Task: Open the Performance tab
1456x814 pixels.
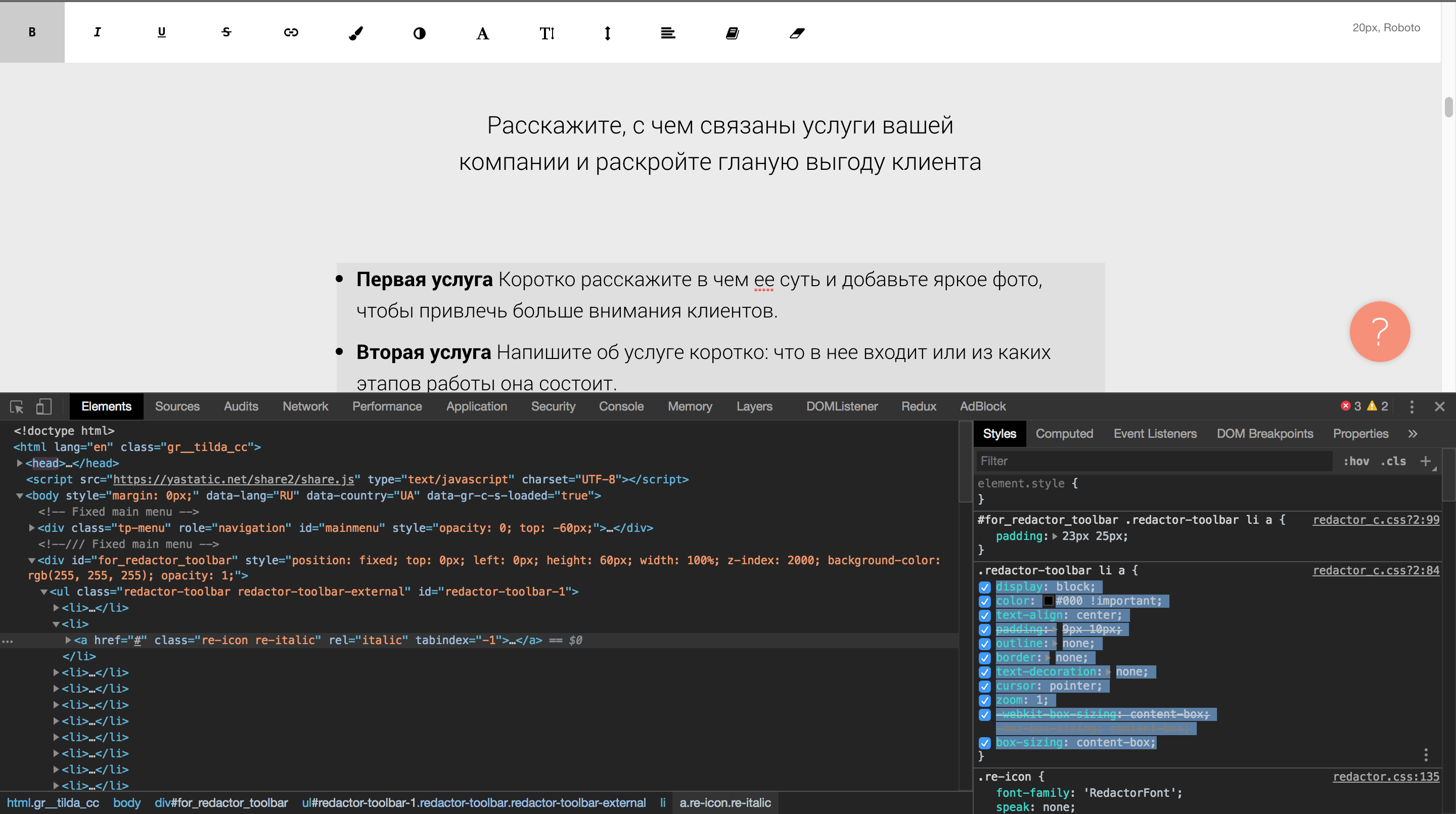Action: (387, 406)
